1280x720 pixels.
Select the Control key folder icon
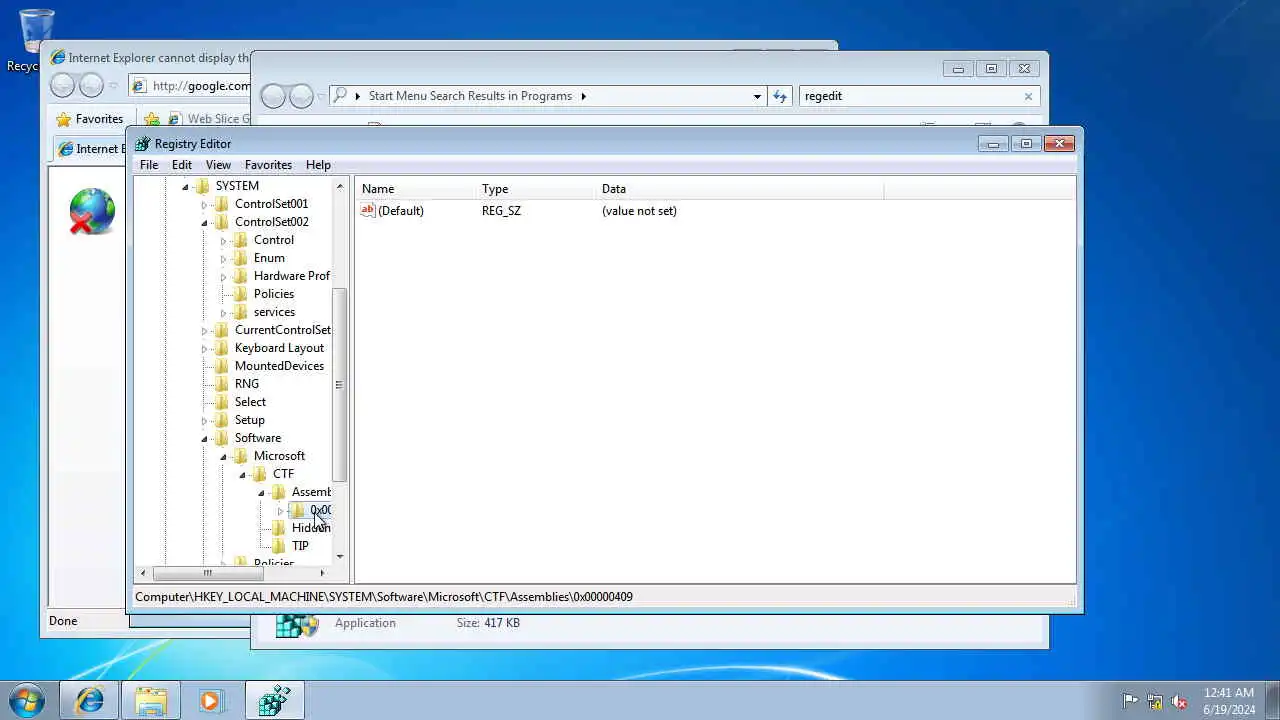click(x=240, y=240)
